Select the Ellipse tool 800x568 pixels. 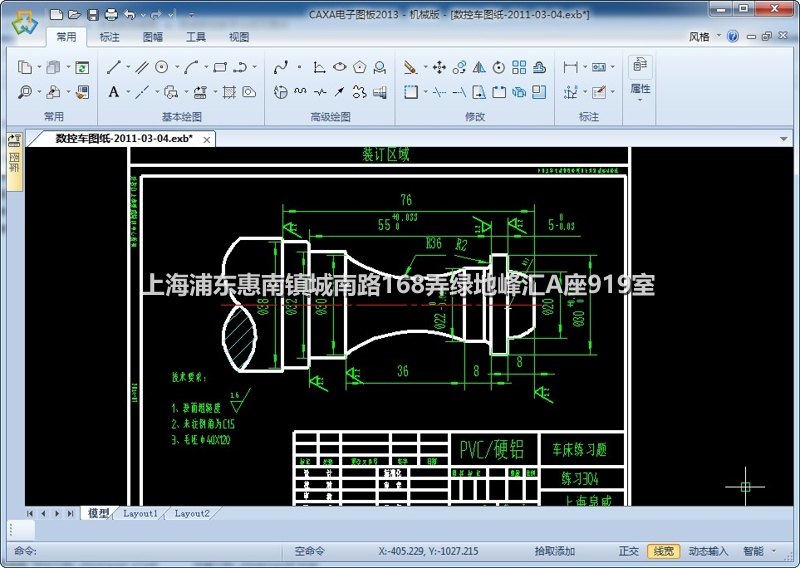click(x=339, y=67)
